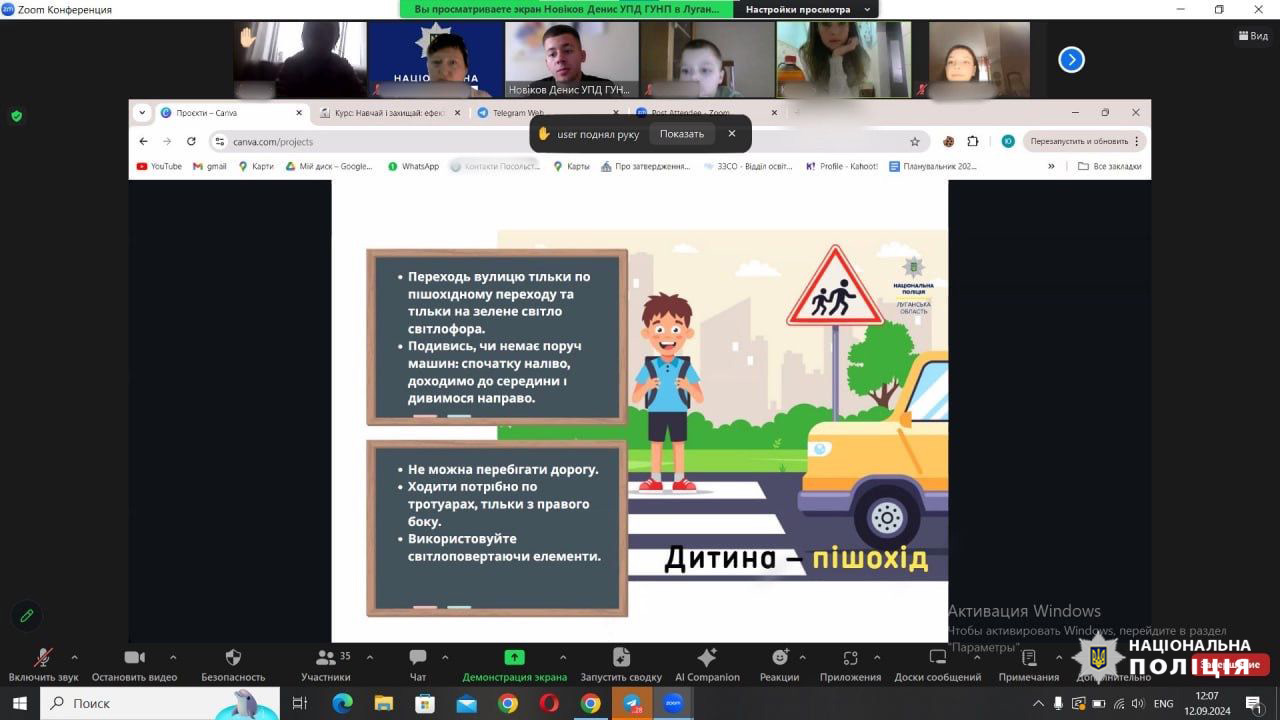This screenshot has height=720, width=1280.
Task: Open the Приложения apps icon
Action: 850,658
